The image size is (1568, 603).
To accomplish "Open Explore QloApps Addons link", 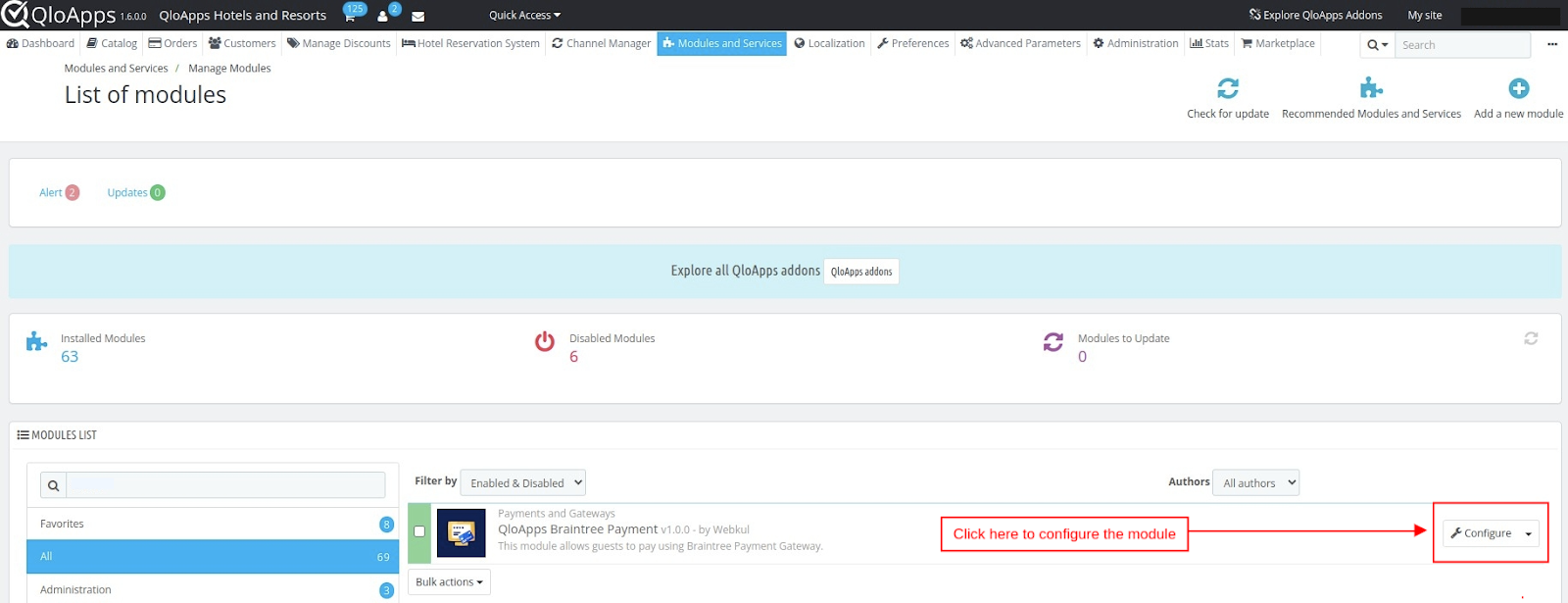I will (x=1315, y=15).
